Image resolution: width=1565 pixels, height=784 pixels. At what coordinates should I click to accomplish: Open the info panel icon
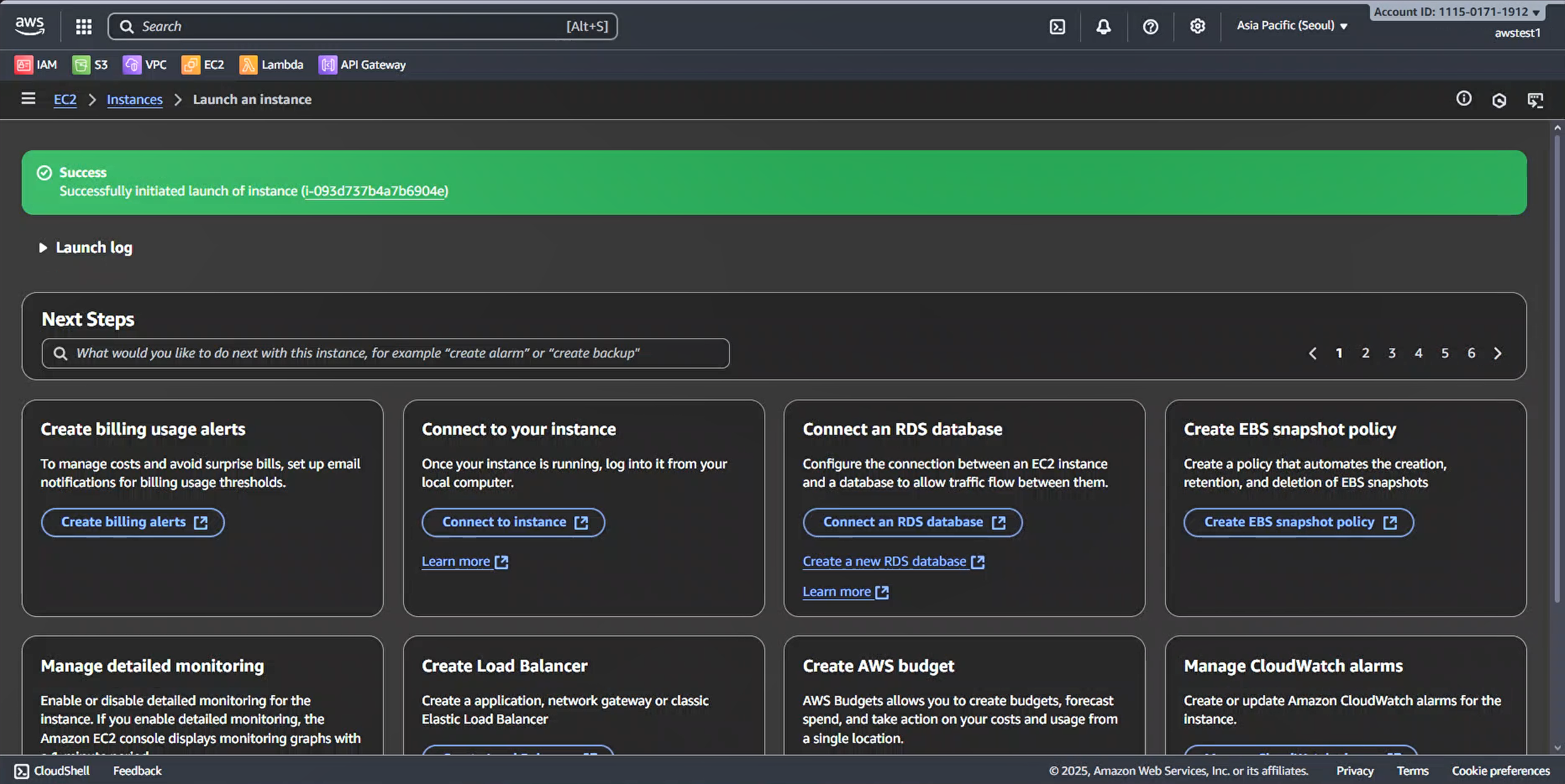[x=1464, y=99]
